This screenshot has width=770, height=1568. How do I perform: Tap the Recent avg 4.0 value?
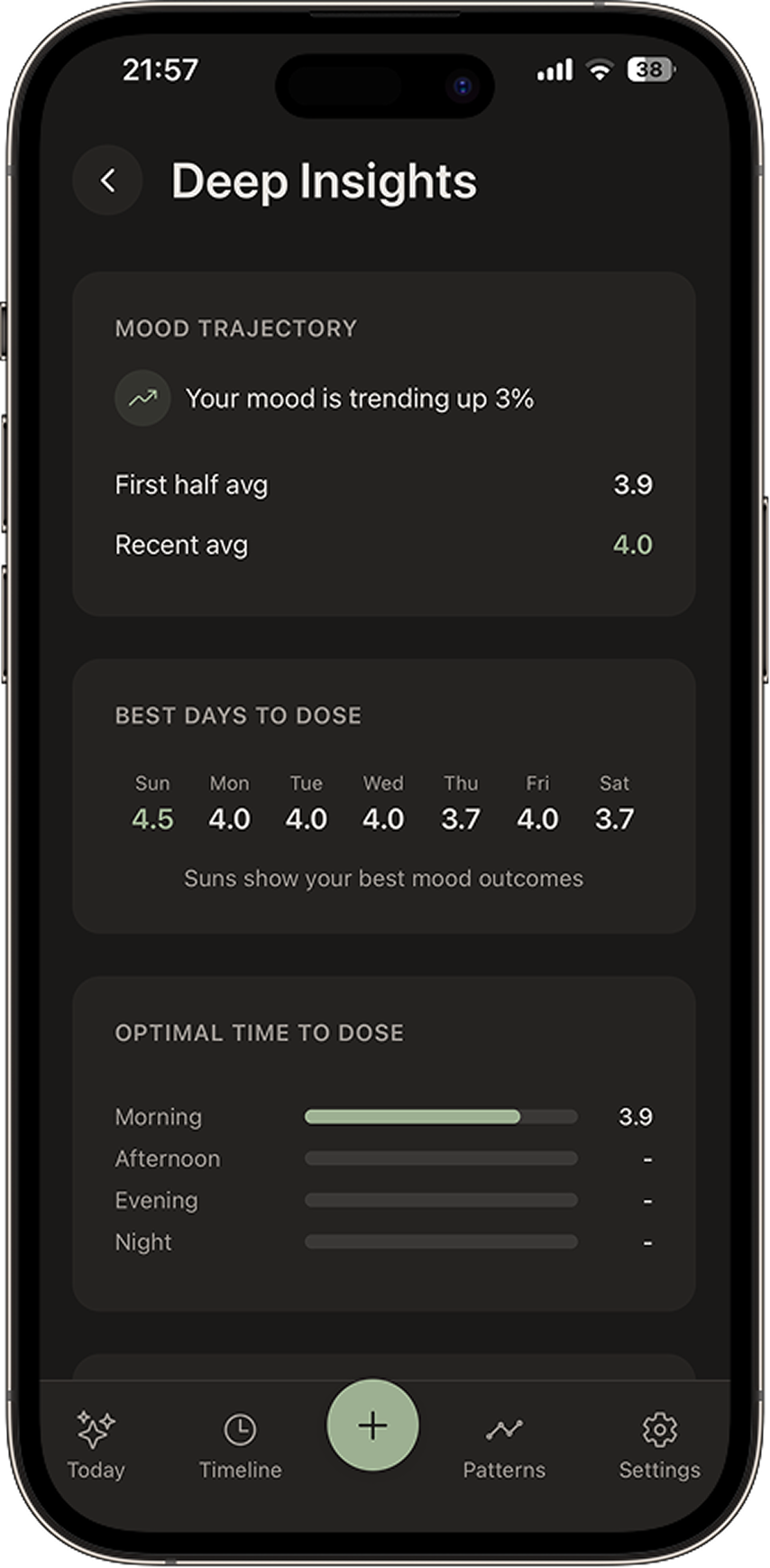click(x=632, y=544)
